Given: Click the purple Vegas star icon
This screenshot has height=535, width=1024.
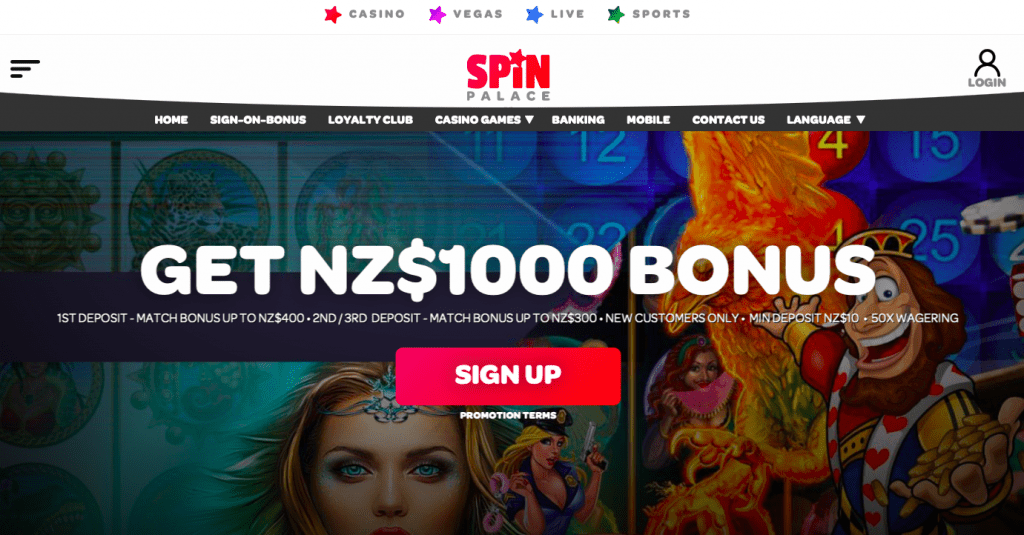Looking at the screenshot, I should 438,14.
